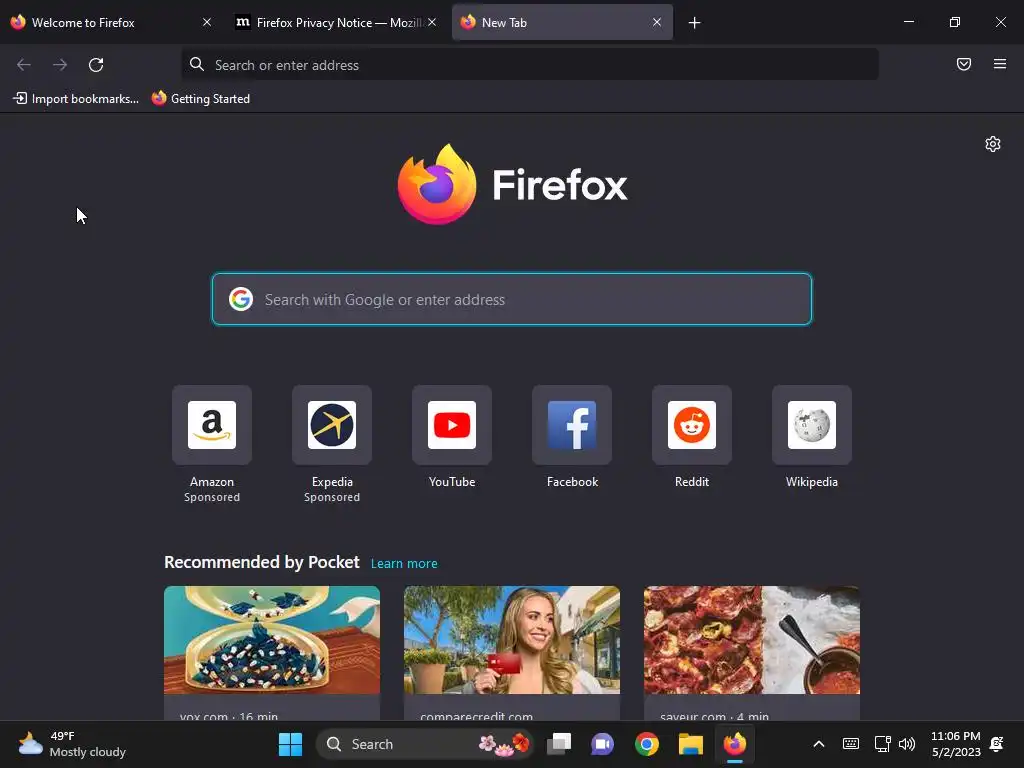Focus the top address bar
The height and width of the screenshot is (768, 1024).
pos(530,65)
